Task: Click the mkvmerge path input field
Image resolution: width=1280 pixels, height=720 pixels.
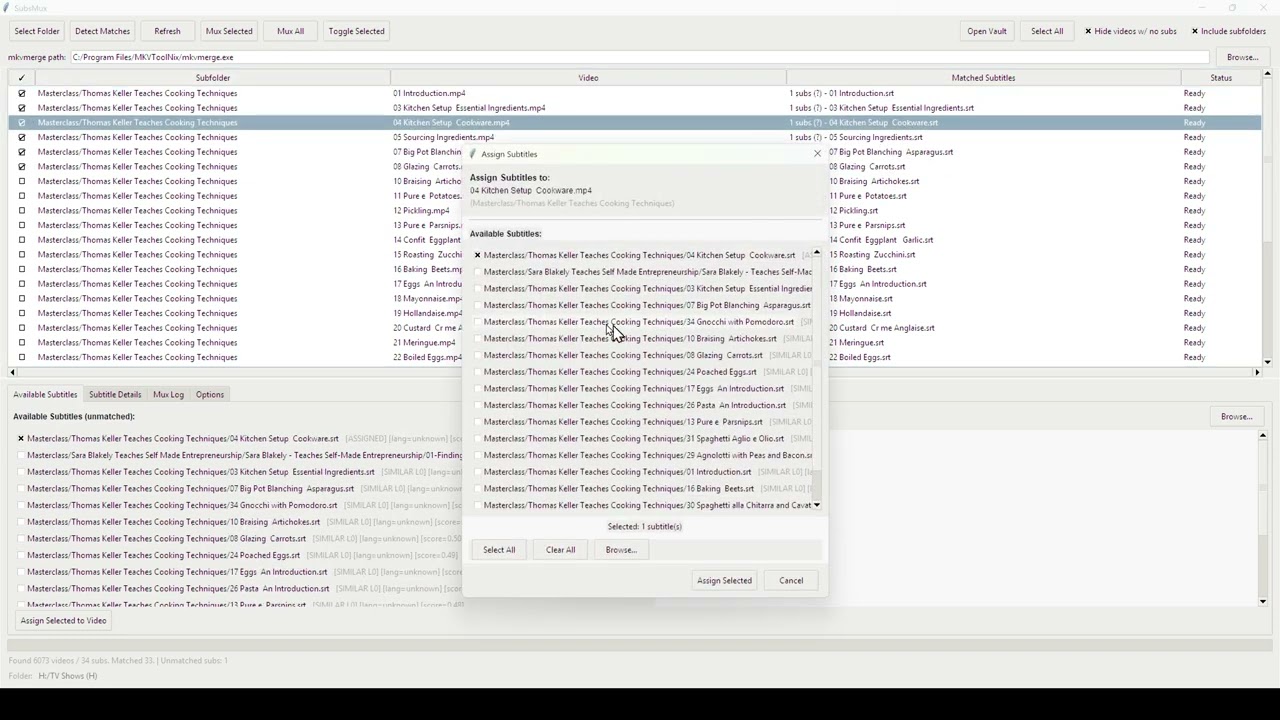Action: (639, 57)
